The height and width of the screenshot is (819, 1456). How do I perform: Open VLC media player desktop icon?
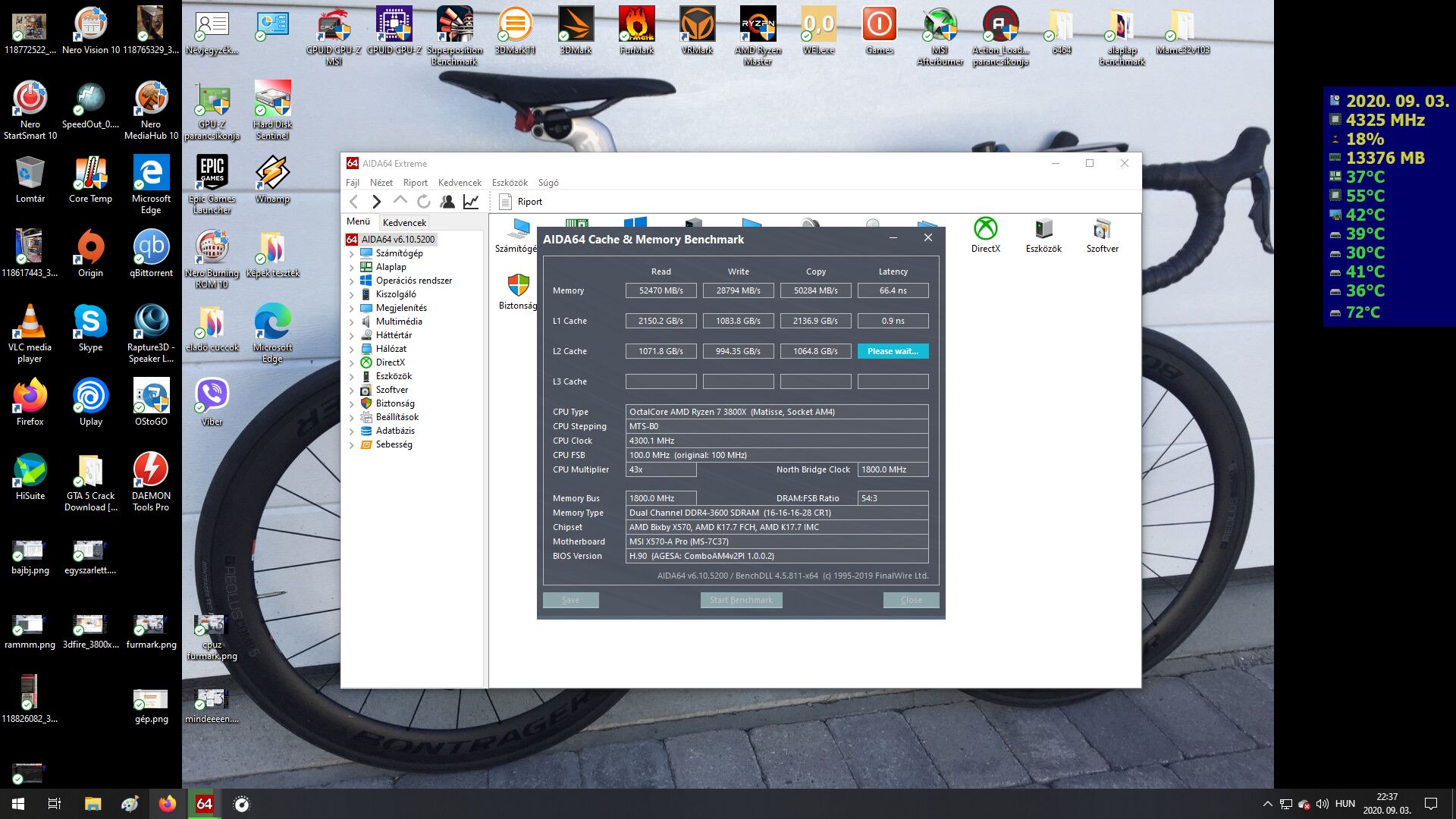[30, 333]
